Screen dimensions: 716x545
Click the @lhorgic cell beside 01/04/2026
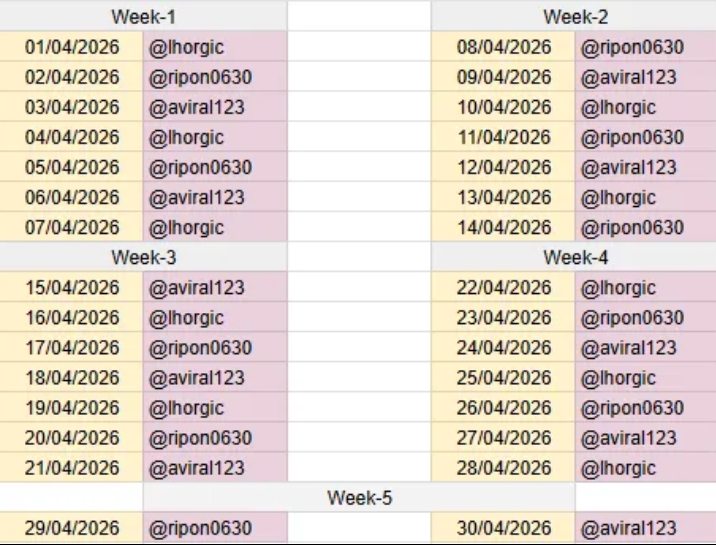click(x=215, y=47)
